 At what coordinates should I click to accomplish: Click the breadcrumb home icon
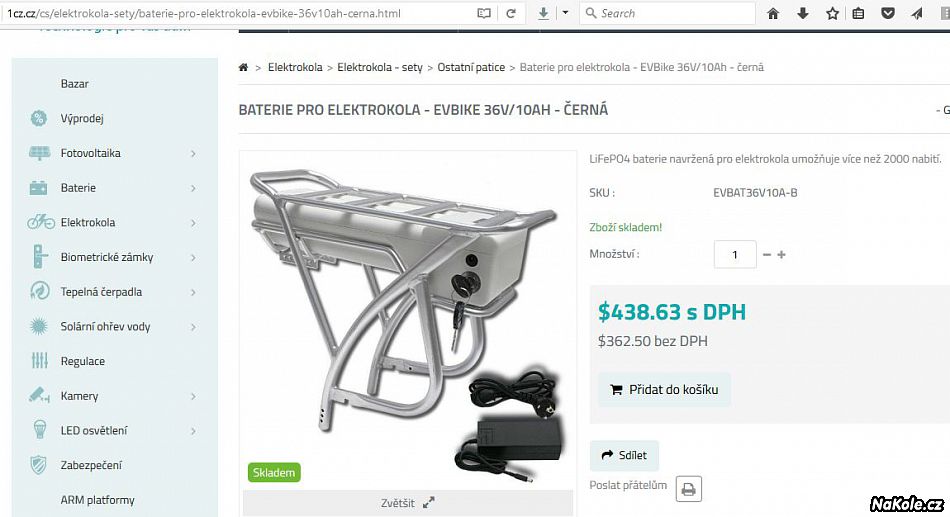point(243,67)
